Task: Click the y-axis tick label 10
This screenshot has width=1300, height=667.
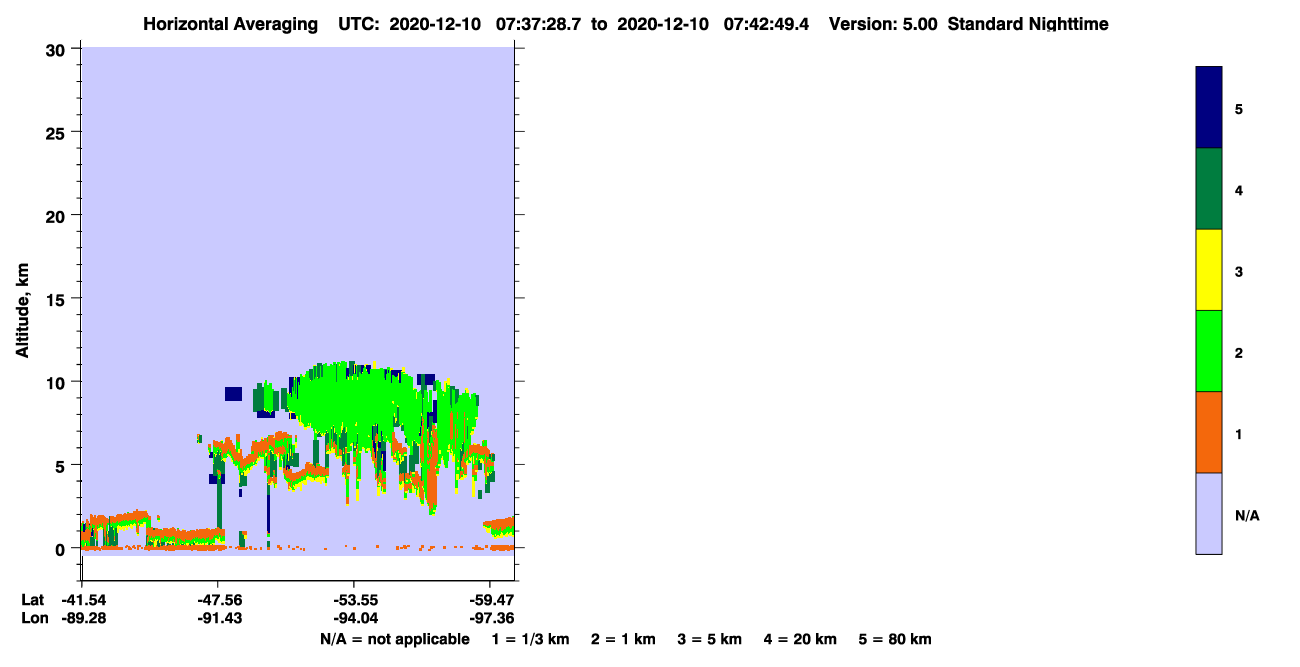Action: pyautogui.click(x=58, y=383)
